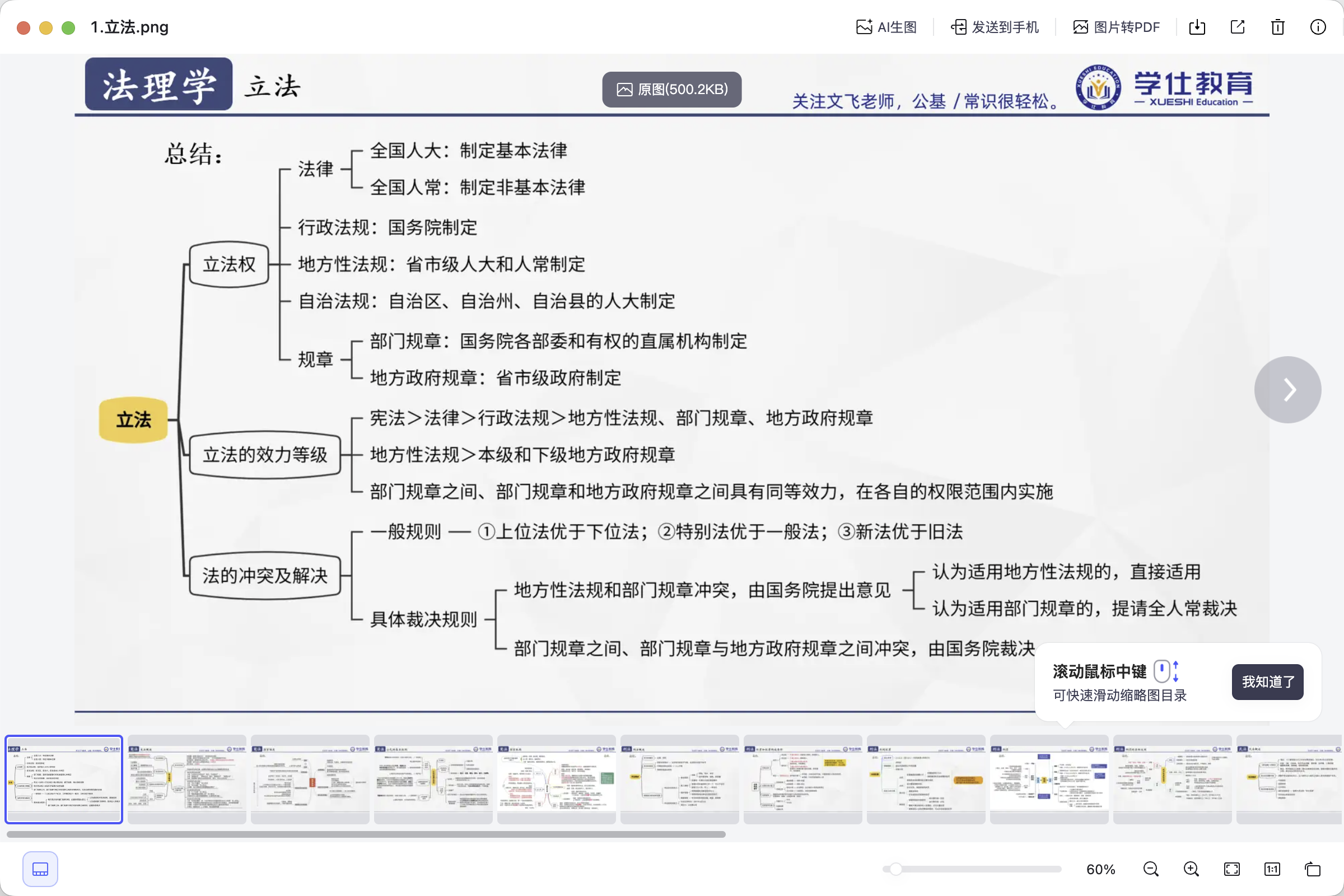Select the 1.立法.png title in titlebar

click(x=129, y=27)
